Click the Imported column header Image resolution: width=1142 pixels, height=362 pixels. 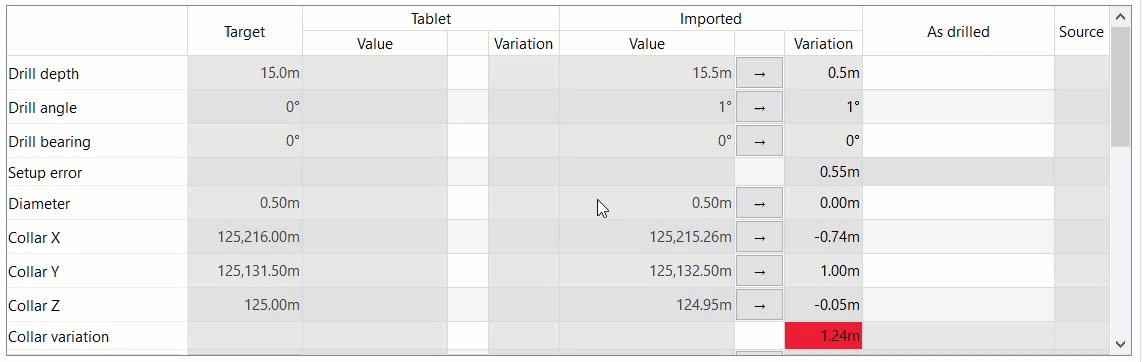[711, 19]
